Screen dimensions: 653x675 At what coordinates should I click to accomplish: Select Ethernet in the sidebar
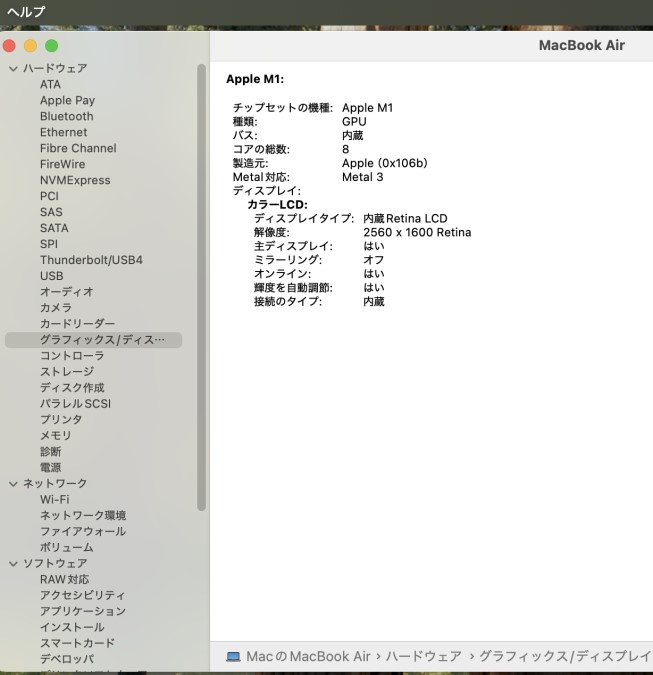point(64,132)
